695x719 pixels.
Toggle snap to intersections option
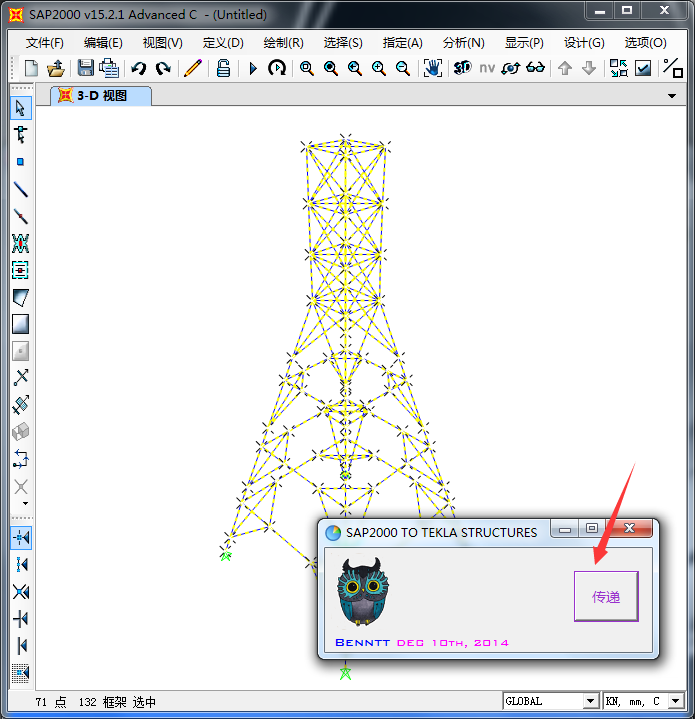(x=20, y=591)
